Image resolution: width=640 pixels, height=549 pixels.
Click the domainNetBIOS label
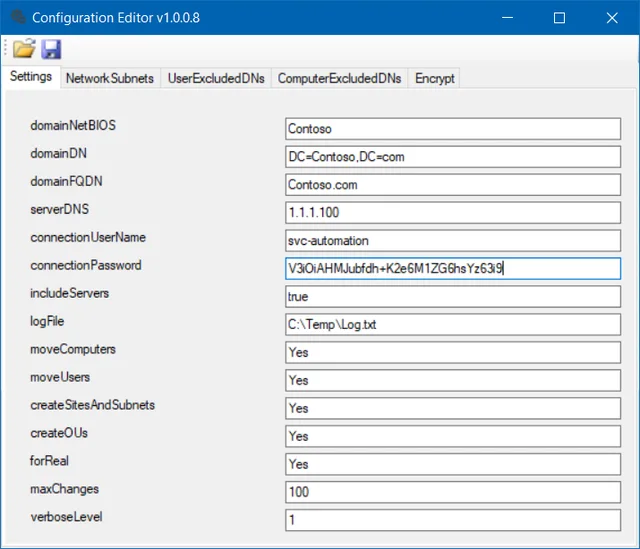73,125
